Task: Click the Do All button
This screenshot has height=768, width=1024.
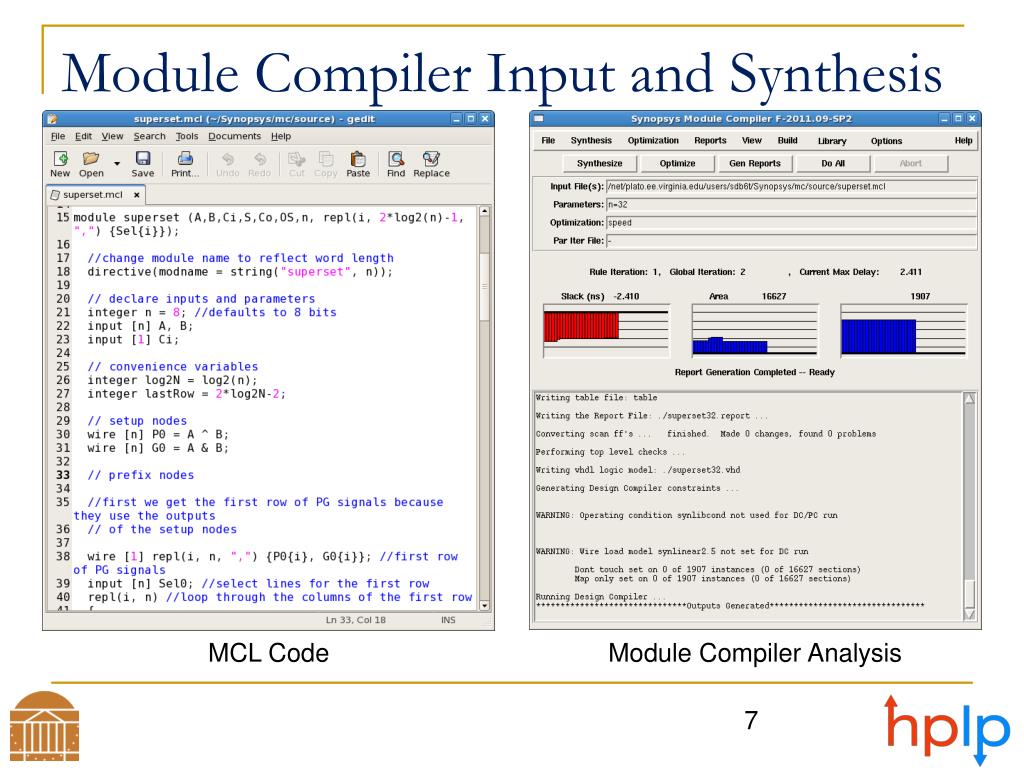Action: (833, 163)
